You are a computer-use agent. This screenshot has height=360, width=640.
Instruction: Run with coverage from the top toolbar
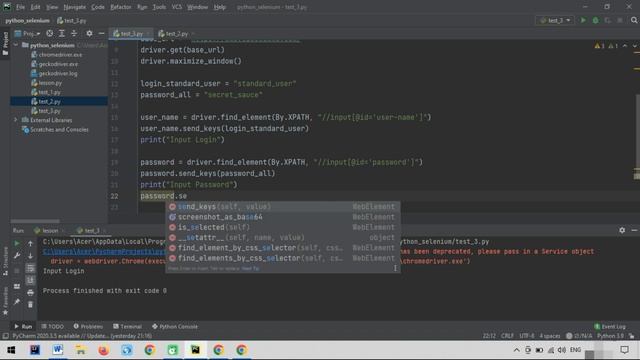[608, 20]
